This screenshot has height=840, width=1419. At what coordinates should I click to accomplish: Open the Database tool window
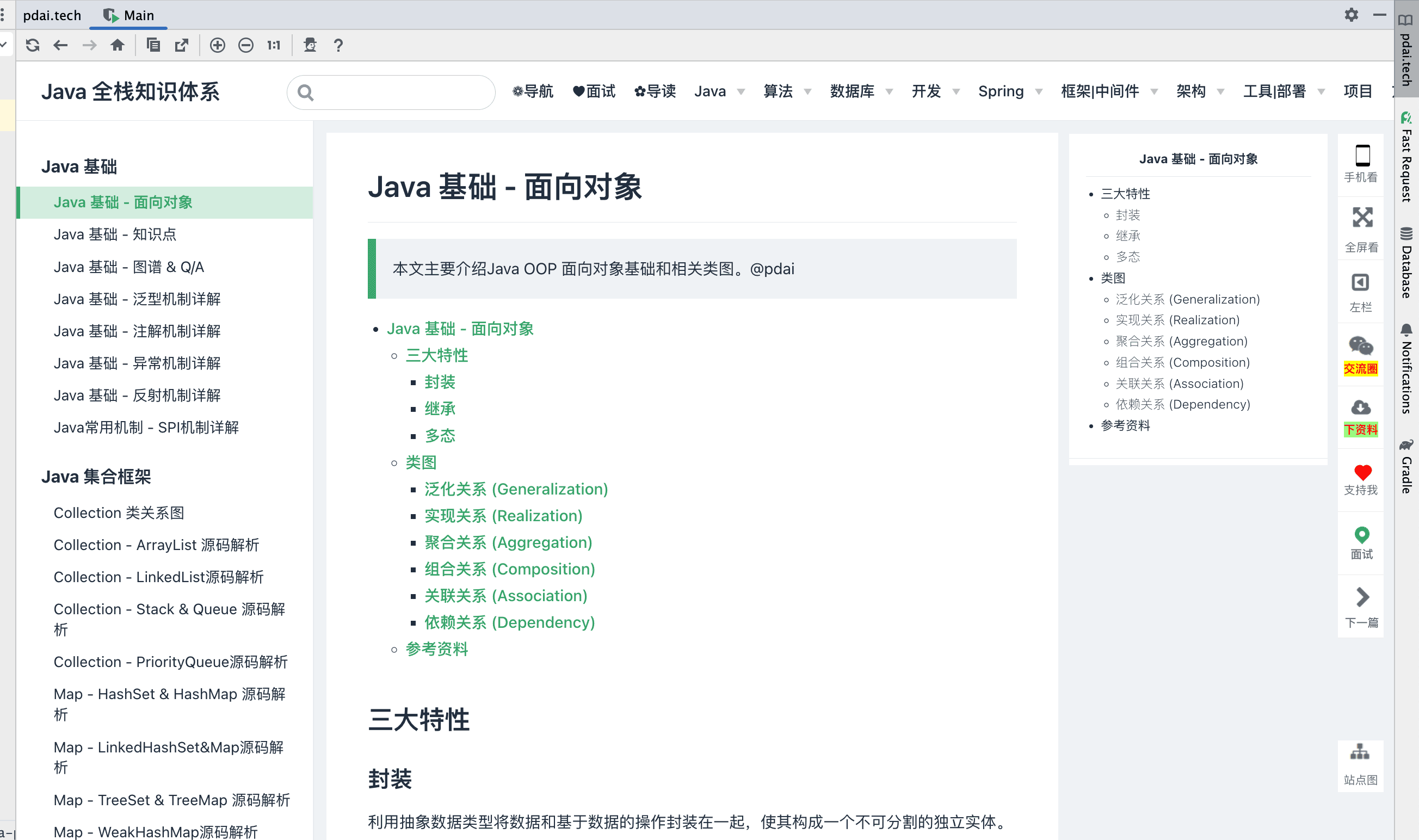[x=1406, y=263]
